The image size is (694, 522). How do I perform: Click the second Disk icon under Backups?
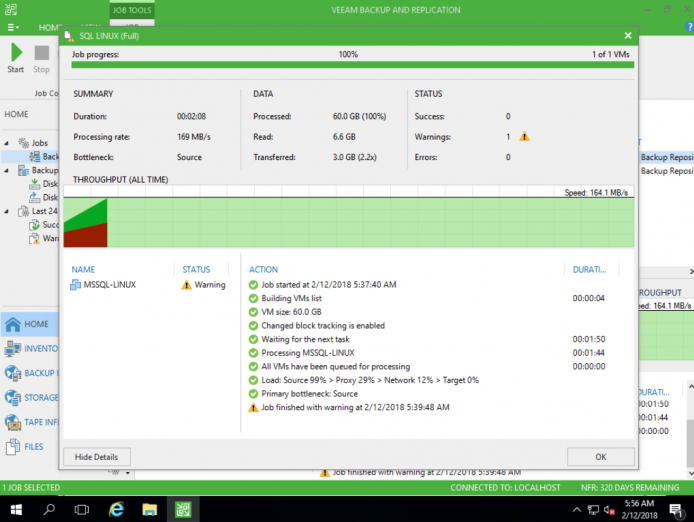pos(35,197)
